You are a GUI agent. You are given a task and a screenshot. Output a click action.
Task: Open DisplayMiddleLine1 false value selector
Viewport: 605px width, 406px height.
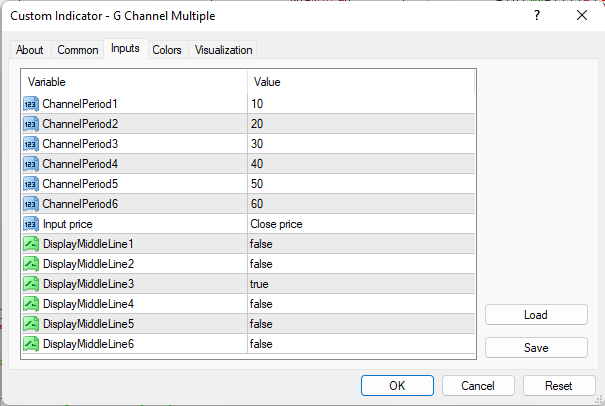[360, 244]
